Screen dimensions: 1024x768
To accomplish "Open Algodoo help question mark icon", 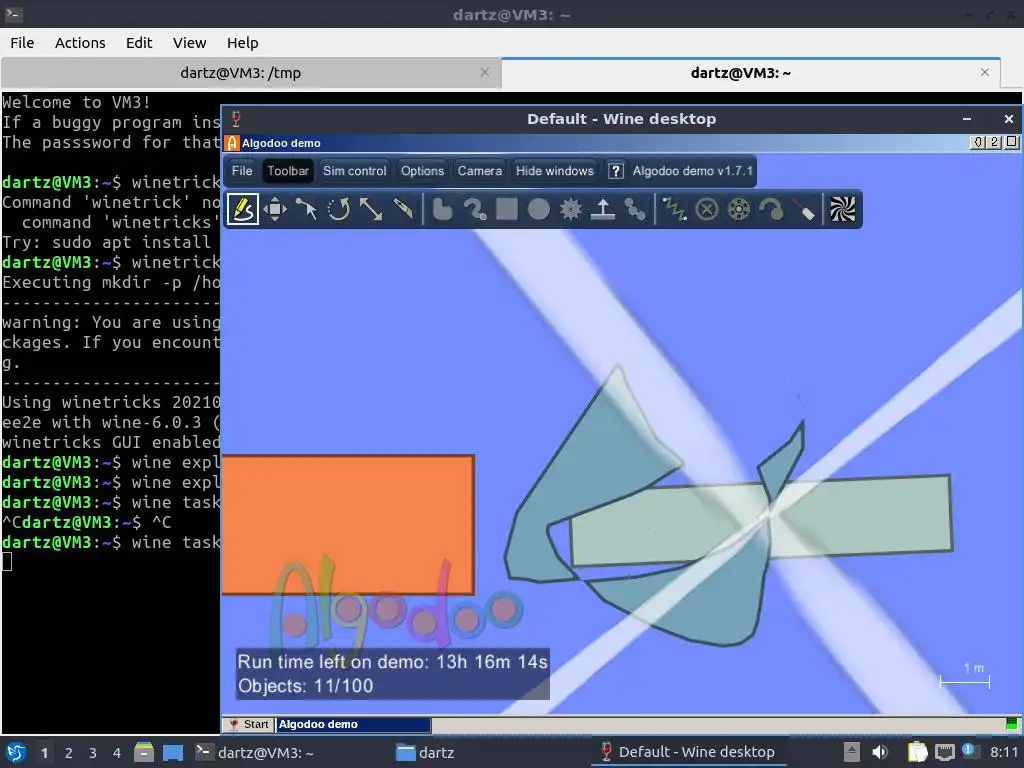I will point(615,171).
